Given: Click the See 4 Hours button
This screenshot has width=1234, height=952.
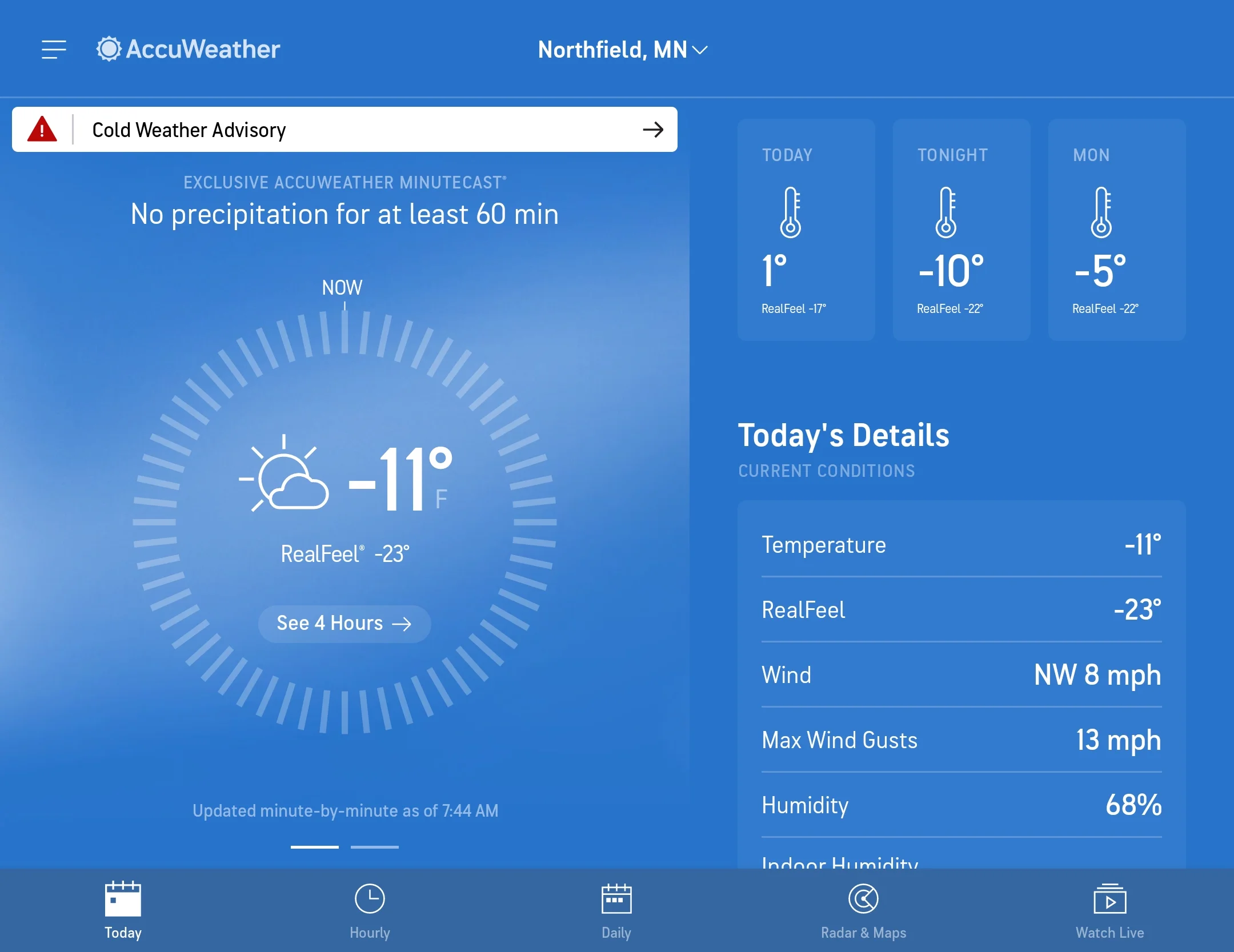Looking at the screenshot, I should pyautogui.click(x=344, y=624).
